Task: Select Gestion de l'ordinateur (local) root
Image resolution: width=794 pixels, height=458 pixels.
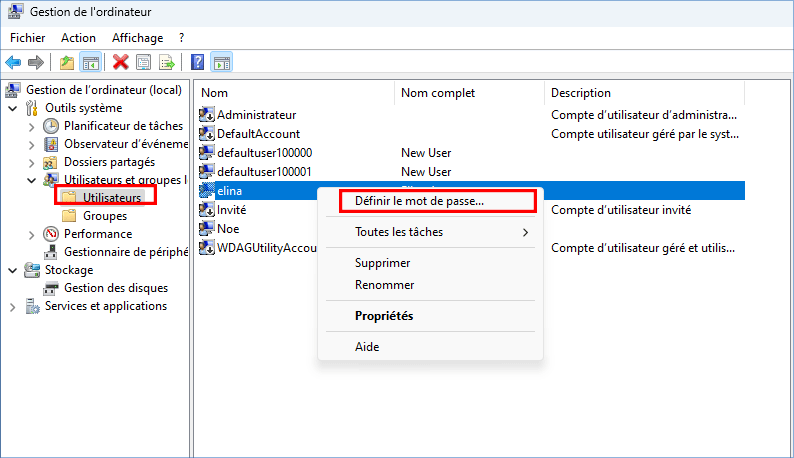Action: [x=104, y=90]
